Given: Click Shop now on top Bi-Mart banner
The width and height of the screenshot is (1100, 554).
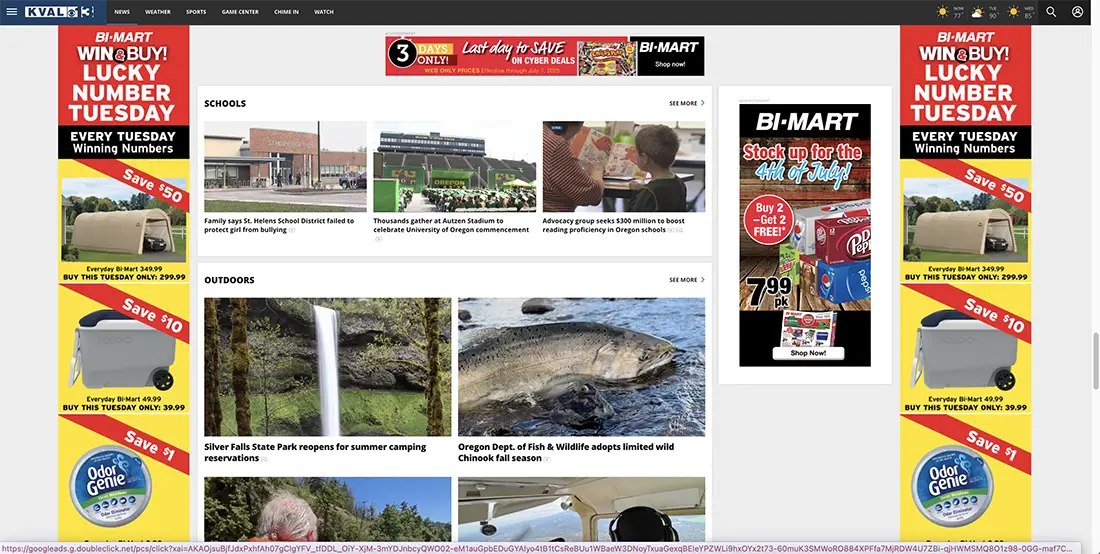Looking at the screenshot, I should click(670, 64).
